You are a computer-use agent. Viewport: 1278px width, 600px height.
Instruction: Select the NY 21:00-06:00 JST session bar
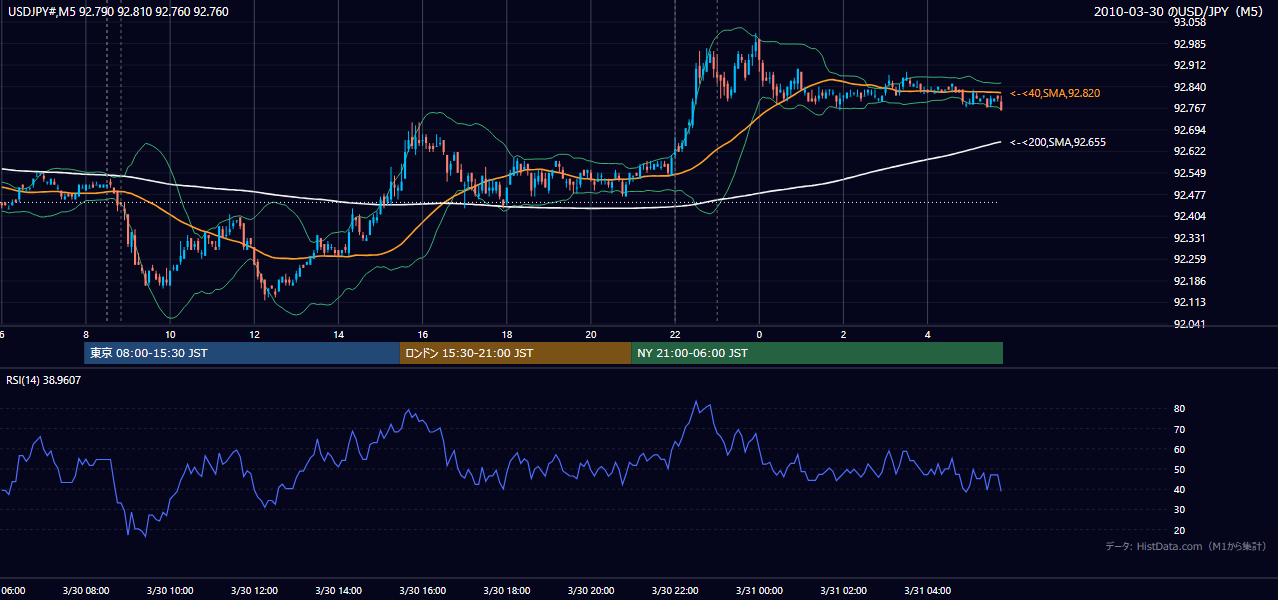pyautogui.click(x=817, y=353)
